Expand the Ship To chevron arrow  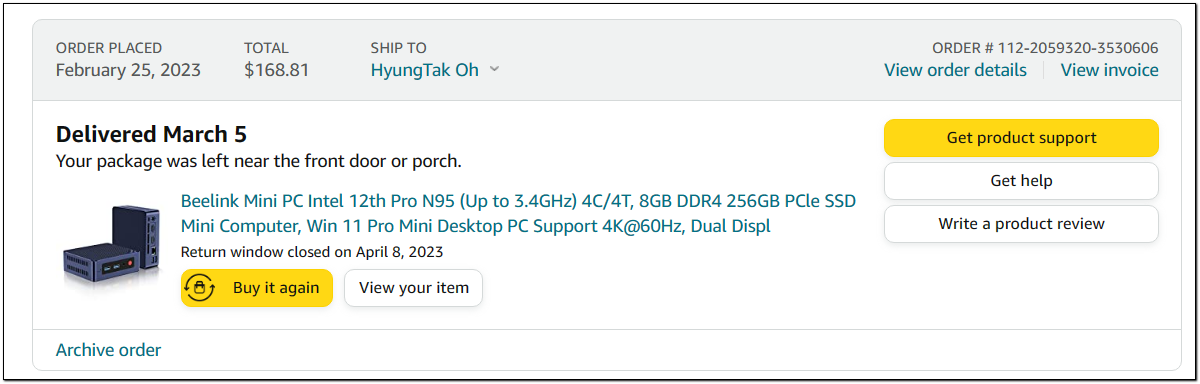click(494, 70)
